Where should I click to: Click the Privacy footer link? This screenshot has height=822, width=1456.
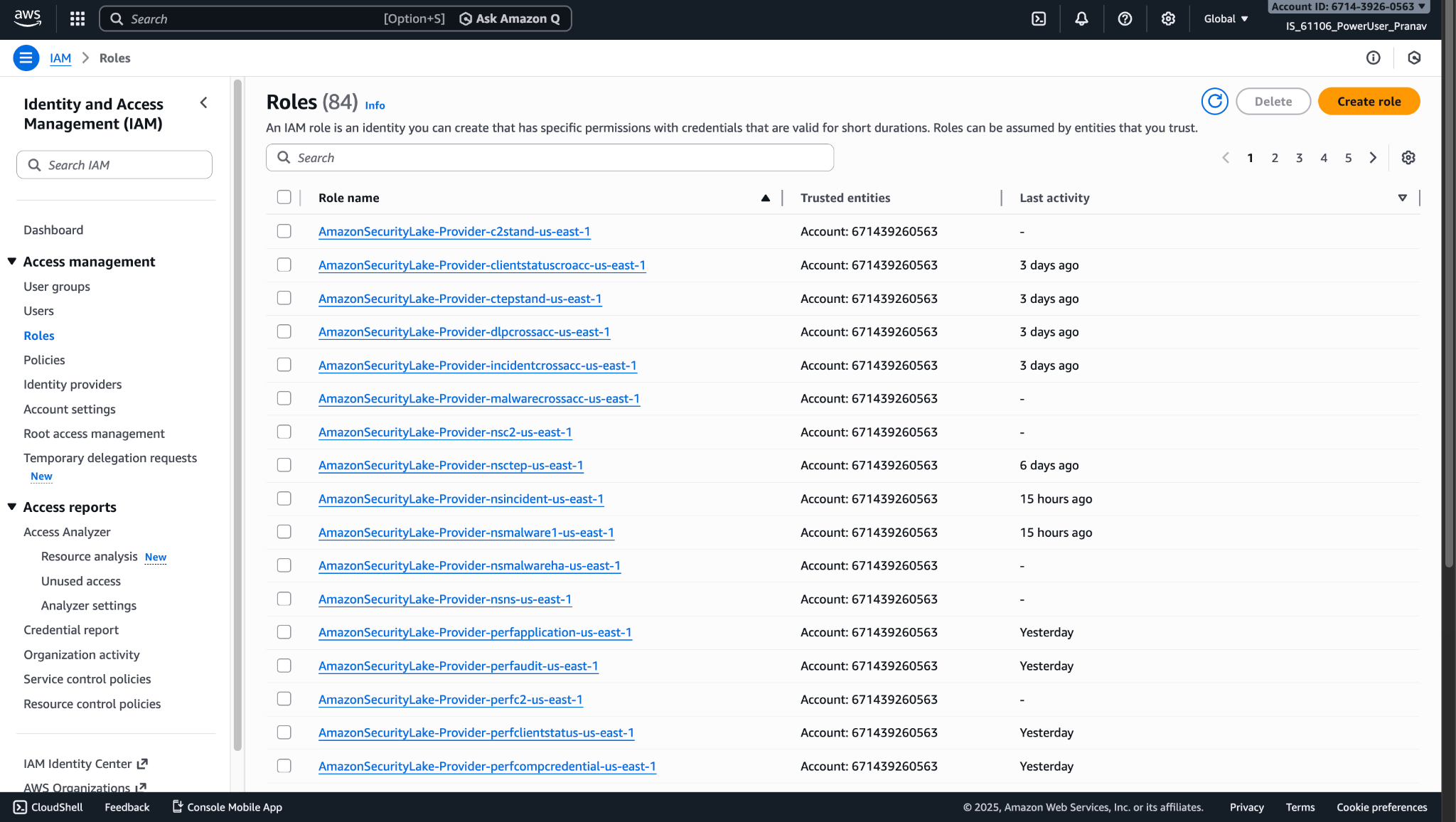[x=1246, y=807]
